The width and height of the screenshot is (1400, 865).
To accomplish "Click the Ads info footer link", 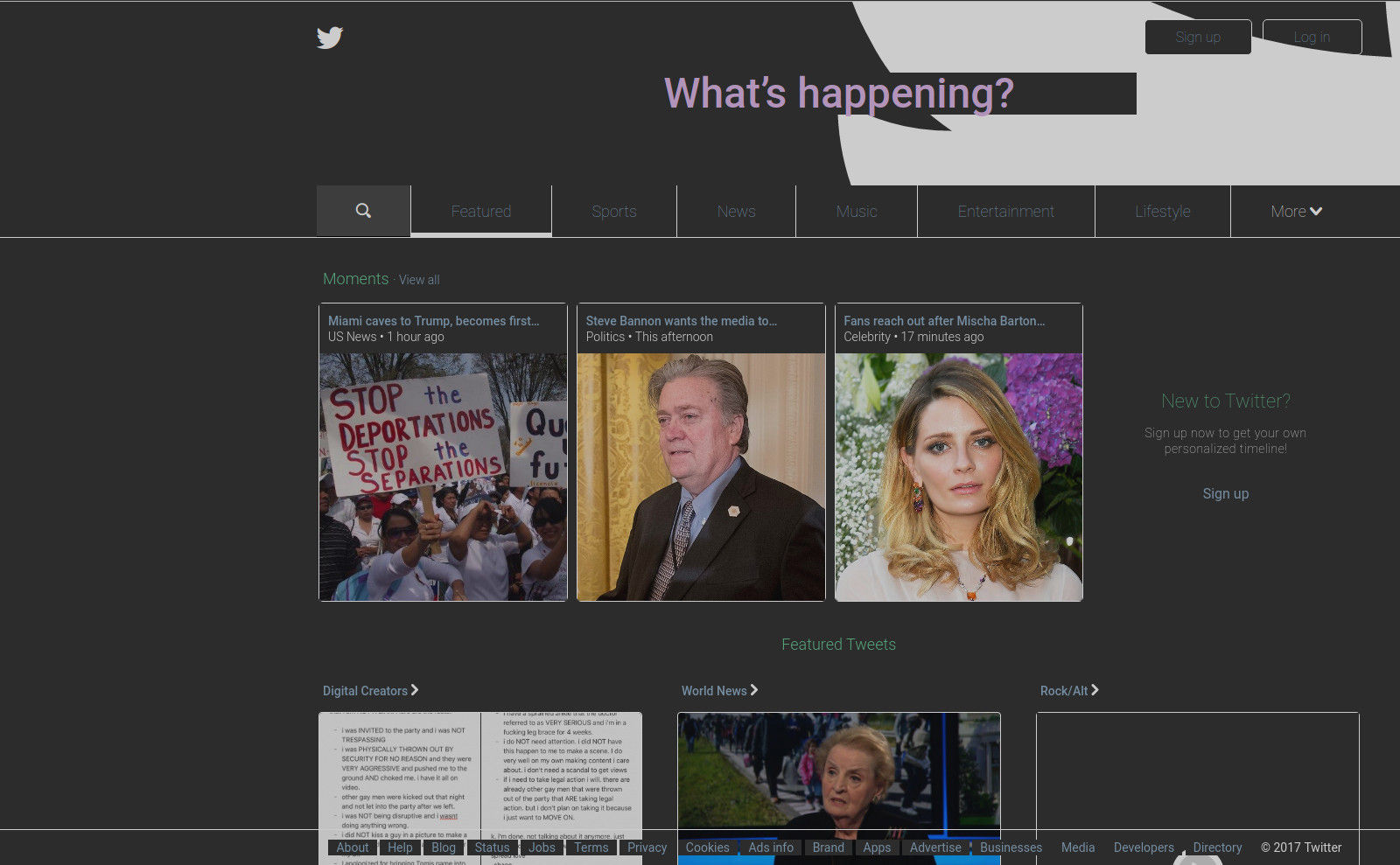I will (x=771, y=848).
